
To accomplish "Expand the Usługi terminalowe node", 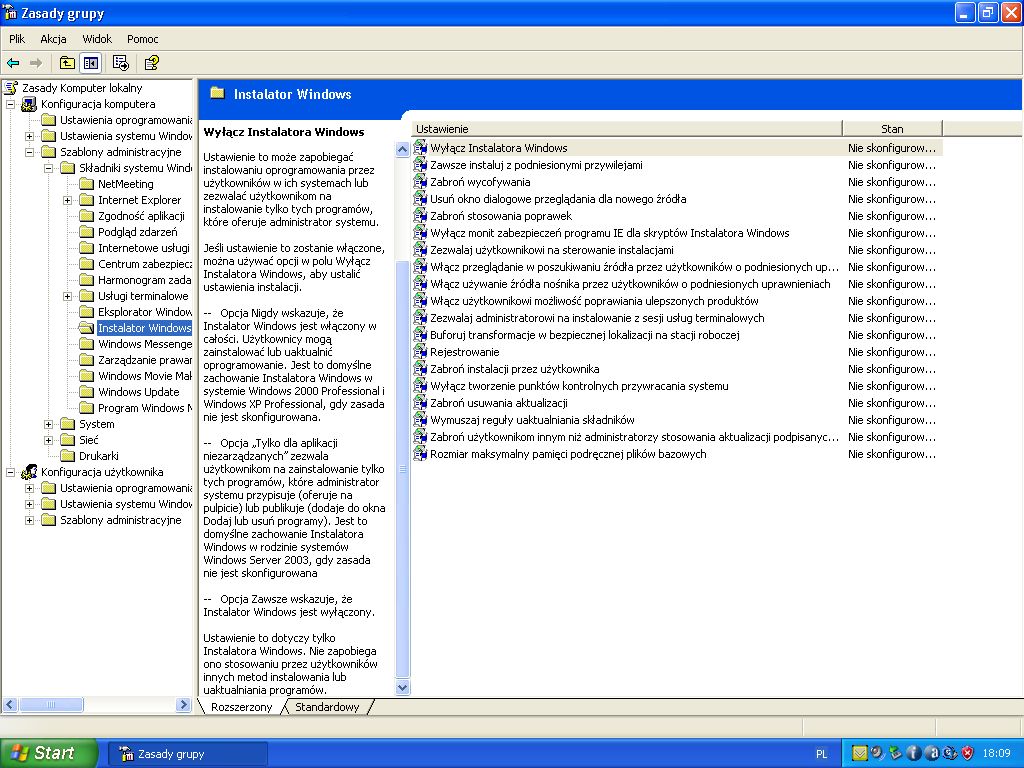I will (67, 296).
